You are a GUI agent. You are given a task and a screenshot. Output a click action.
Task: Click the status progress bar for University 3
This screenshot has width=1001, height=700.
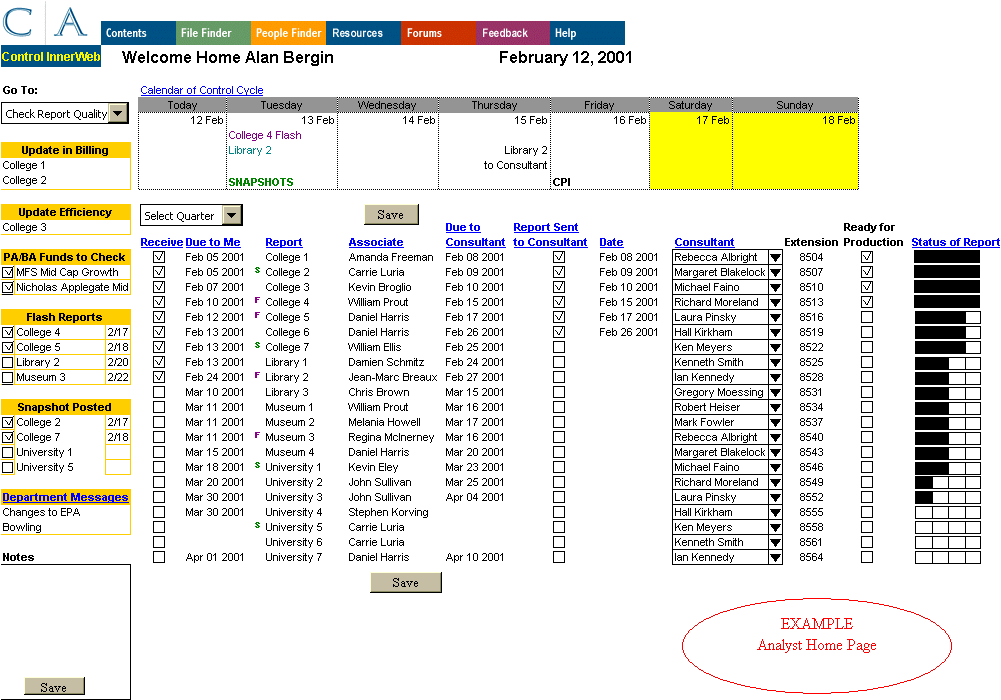[x=947, y=497]
